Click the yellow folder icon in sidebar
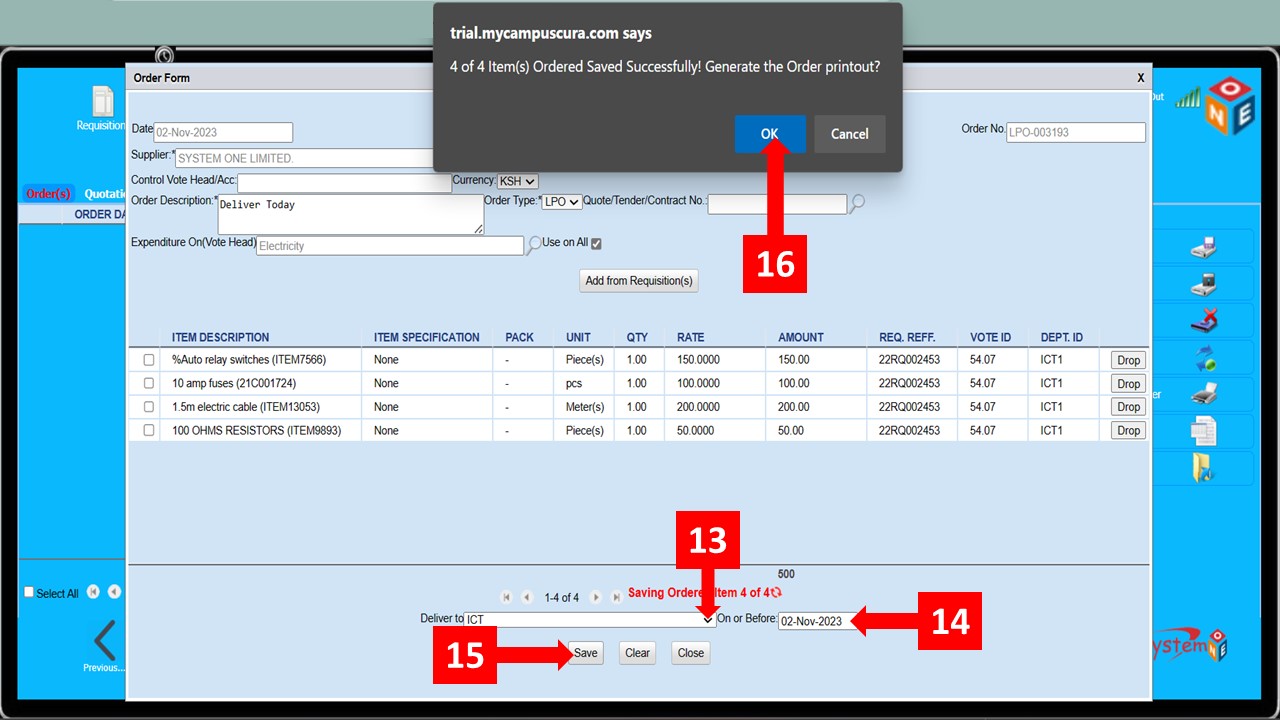The height and width of the screenshot is (720, 1280). click(1203, 467)
